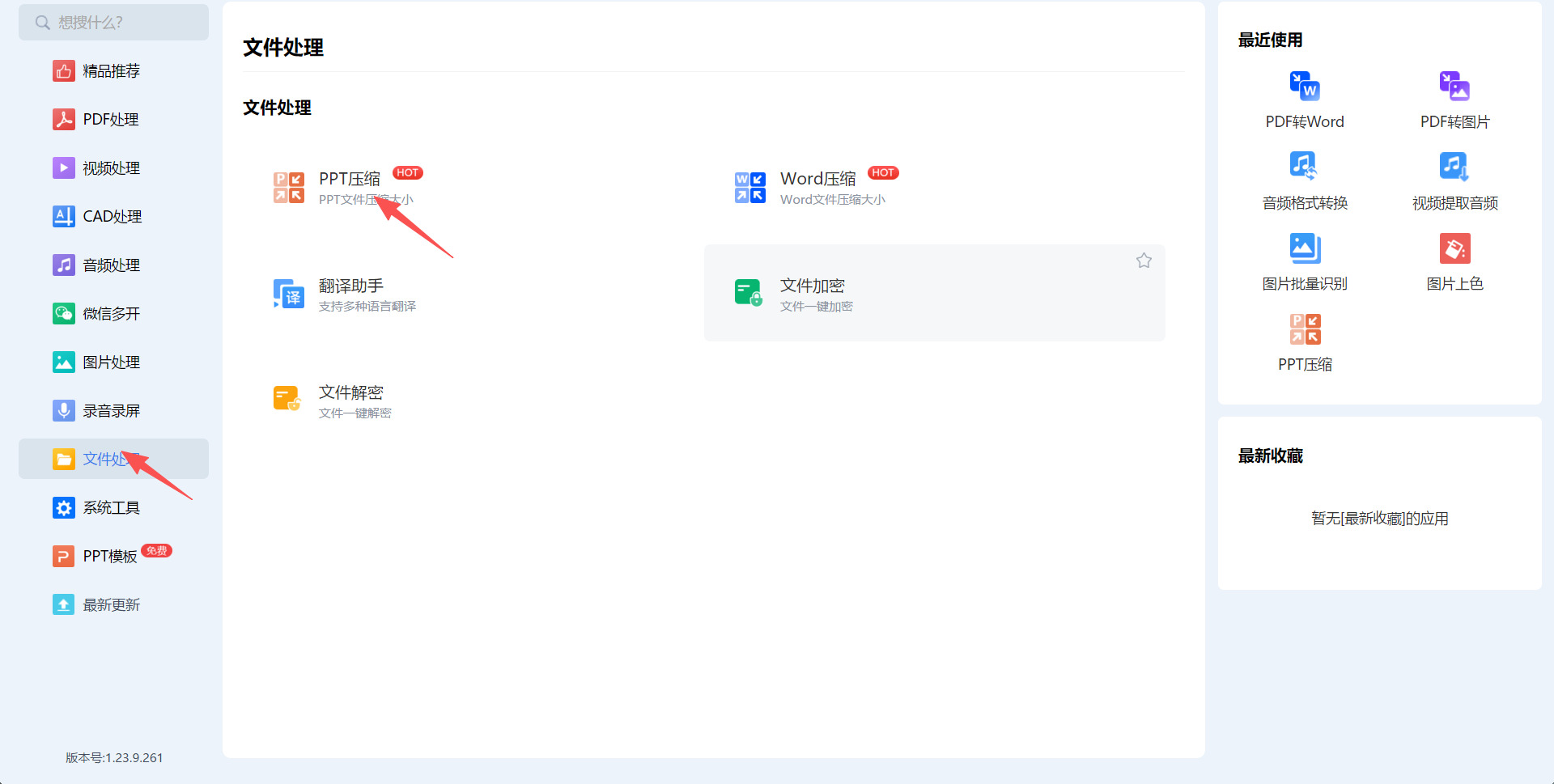Switch to 视频处理 section
The width and height of the screenshot is (1554, 784).
[x=112, y=168]
